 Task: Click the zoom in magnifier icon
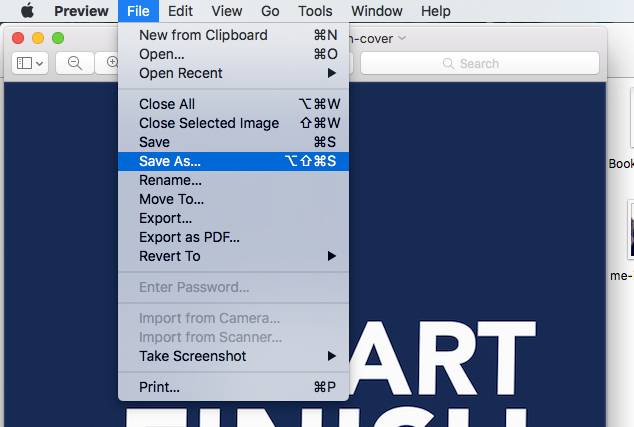tap(112, 62)
